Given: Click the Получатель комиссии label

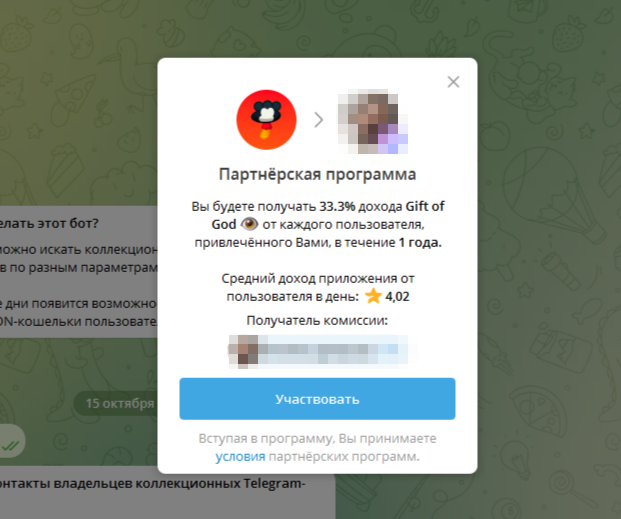Looking at the screenshot, I should 317,320.
